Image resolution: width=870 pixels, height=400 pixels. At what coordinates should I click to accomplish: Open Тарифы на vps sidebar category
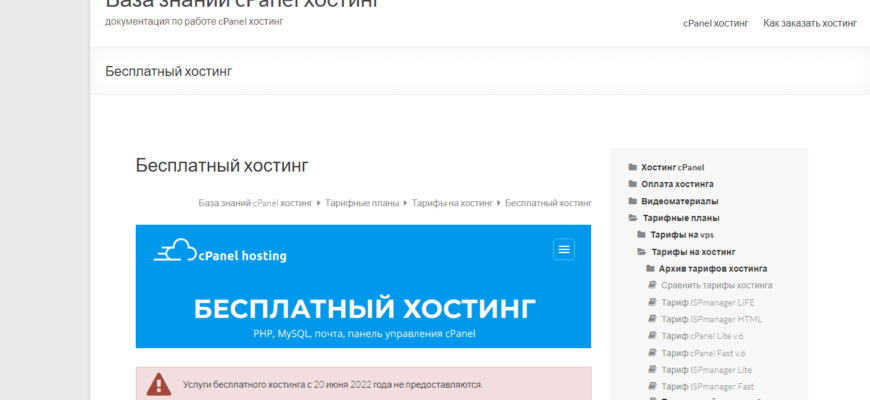pos(682,235)
